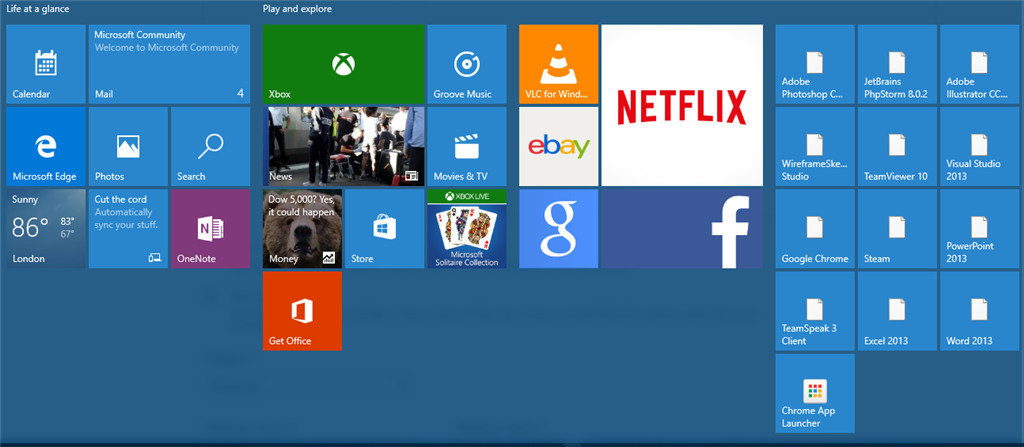This screenshot has width=1024, height=447.
Task: Open the Facebook tile
Action: point(682,229)
